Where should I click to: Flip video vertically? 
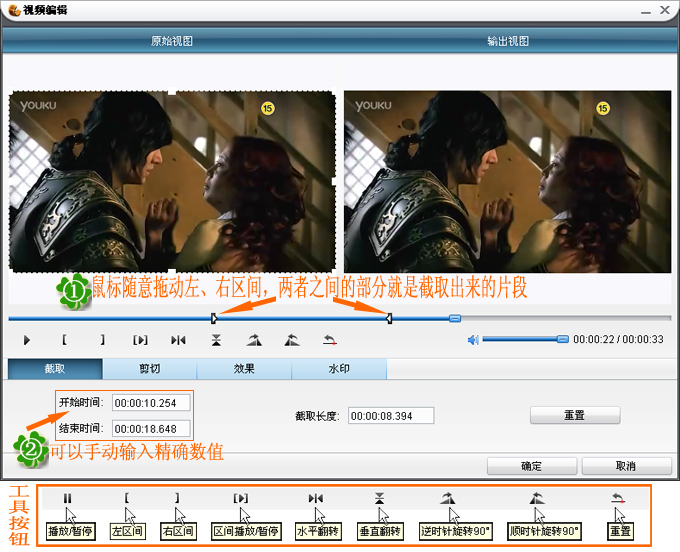[x=216, y=340]
